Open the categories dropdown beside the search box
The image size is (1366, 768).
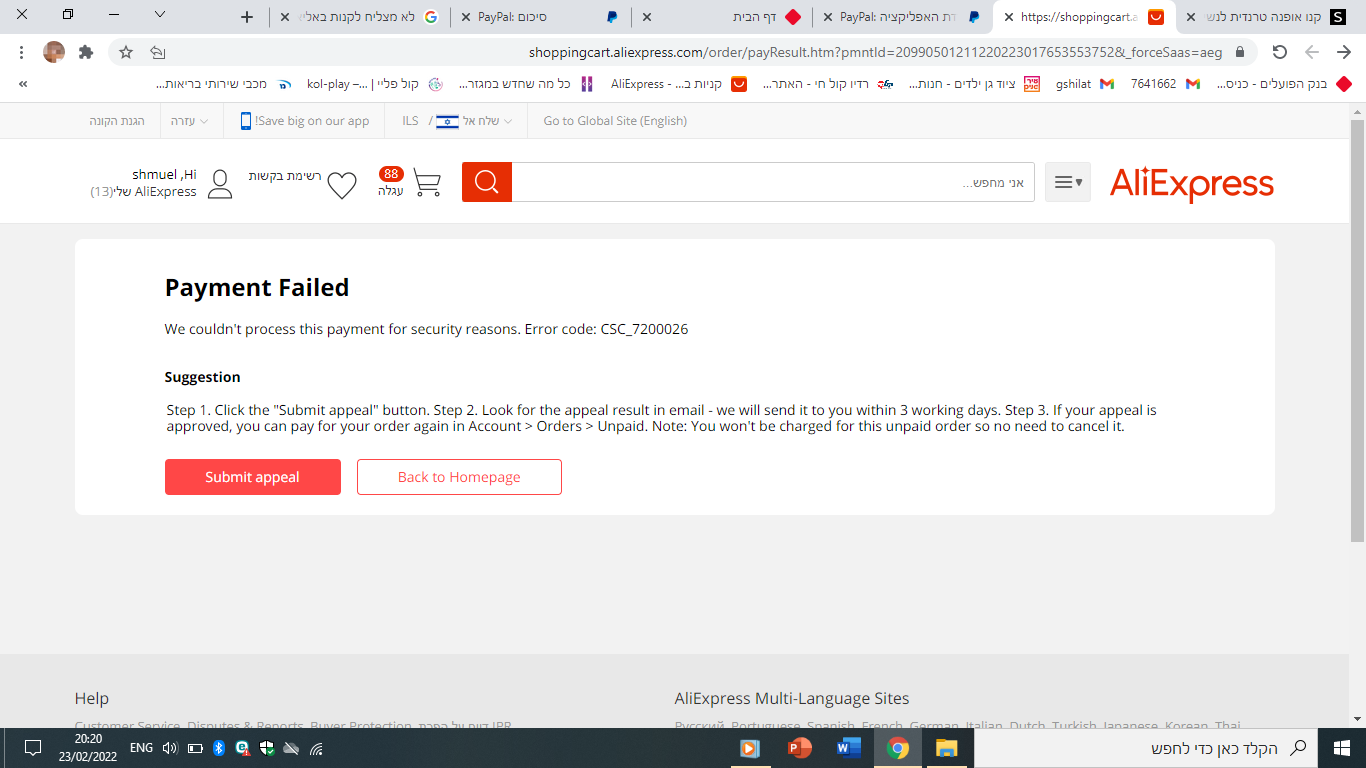coord(1068,182)
